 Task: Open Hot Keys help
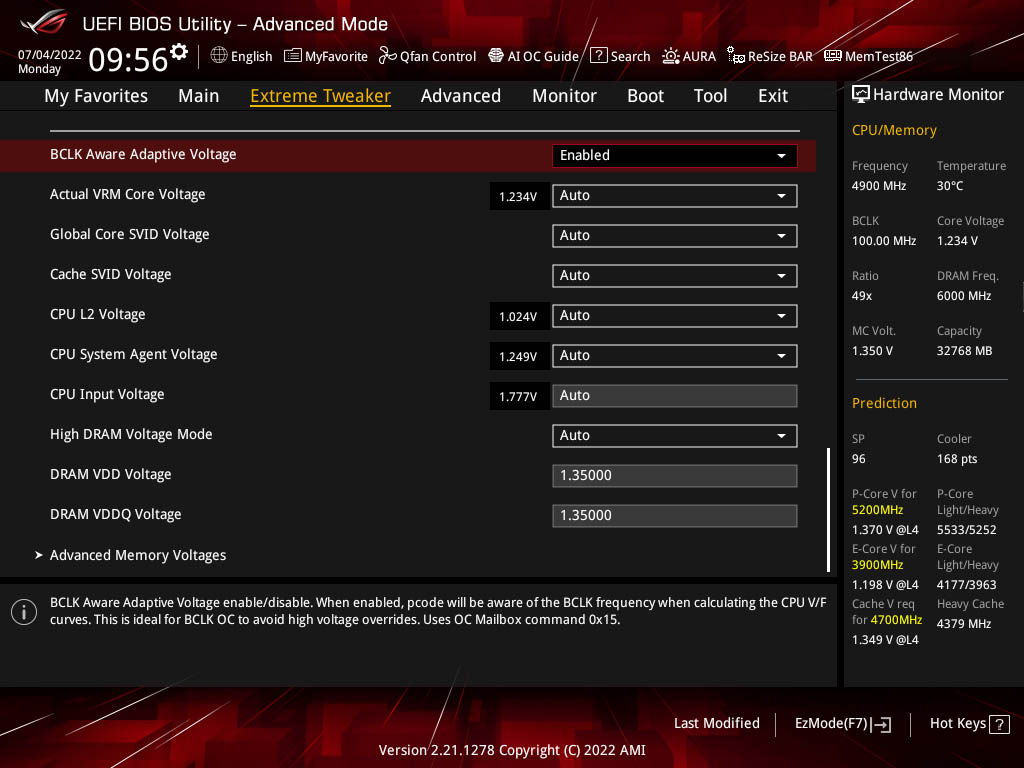pyautogui.click(x=969, y=724)
